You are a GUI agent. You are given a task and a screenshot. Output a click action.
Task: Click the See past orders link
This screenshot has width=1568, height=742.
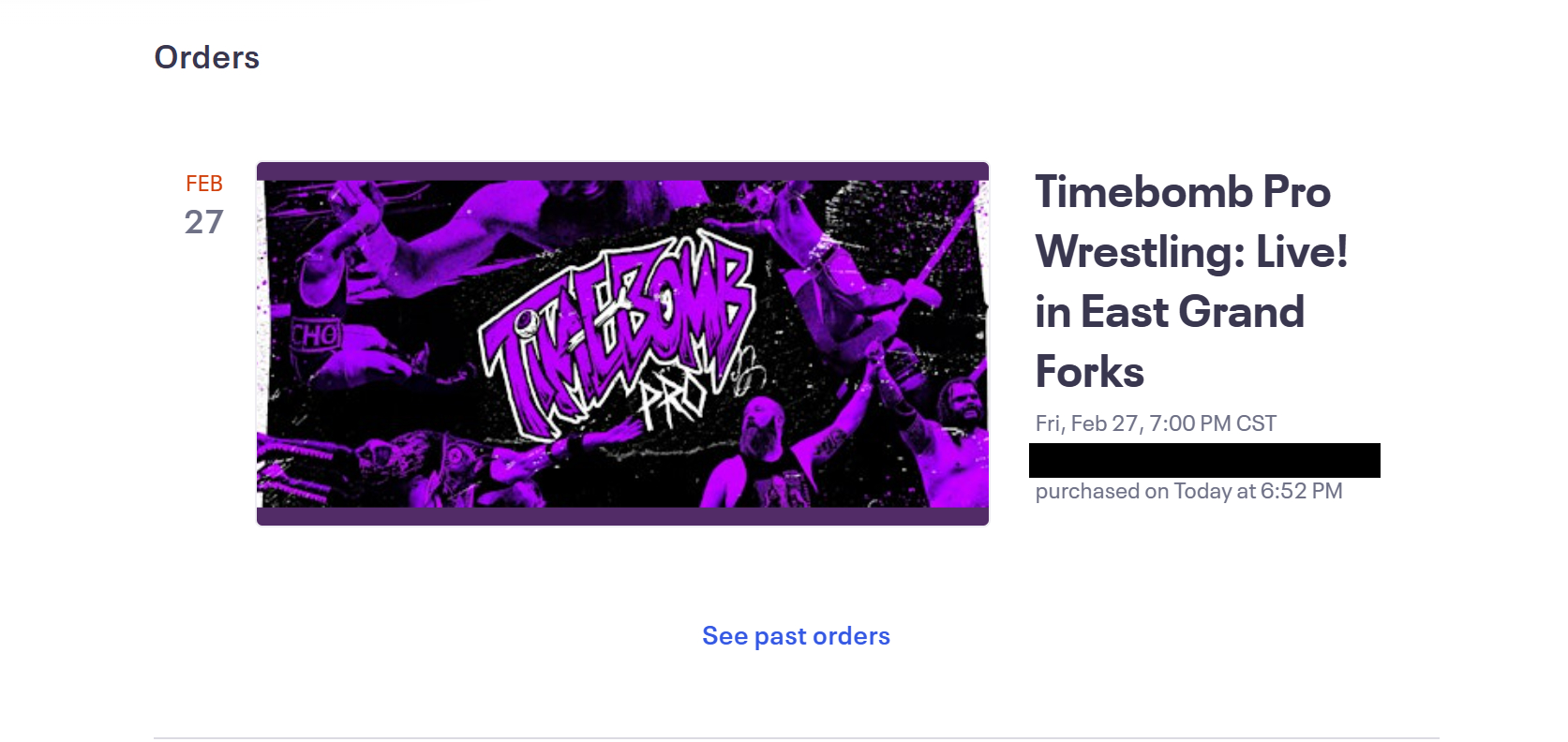pyautogui.click(x=796, y=636)
